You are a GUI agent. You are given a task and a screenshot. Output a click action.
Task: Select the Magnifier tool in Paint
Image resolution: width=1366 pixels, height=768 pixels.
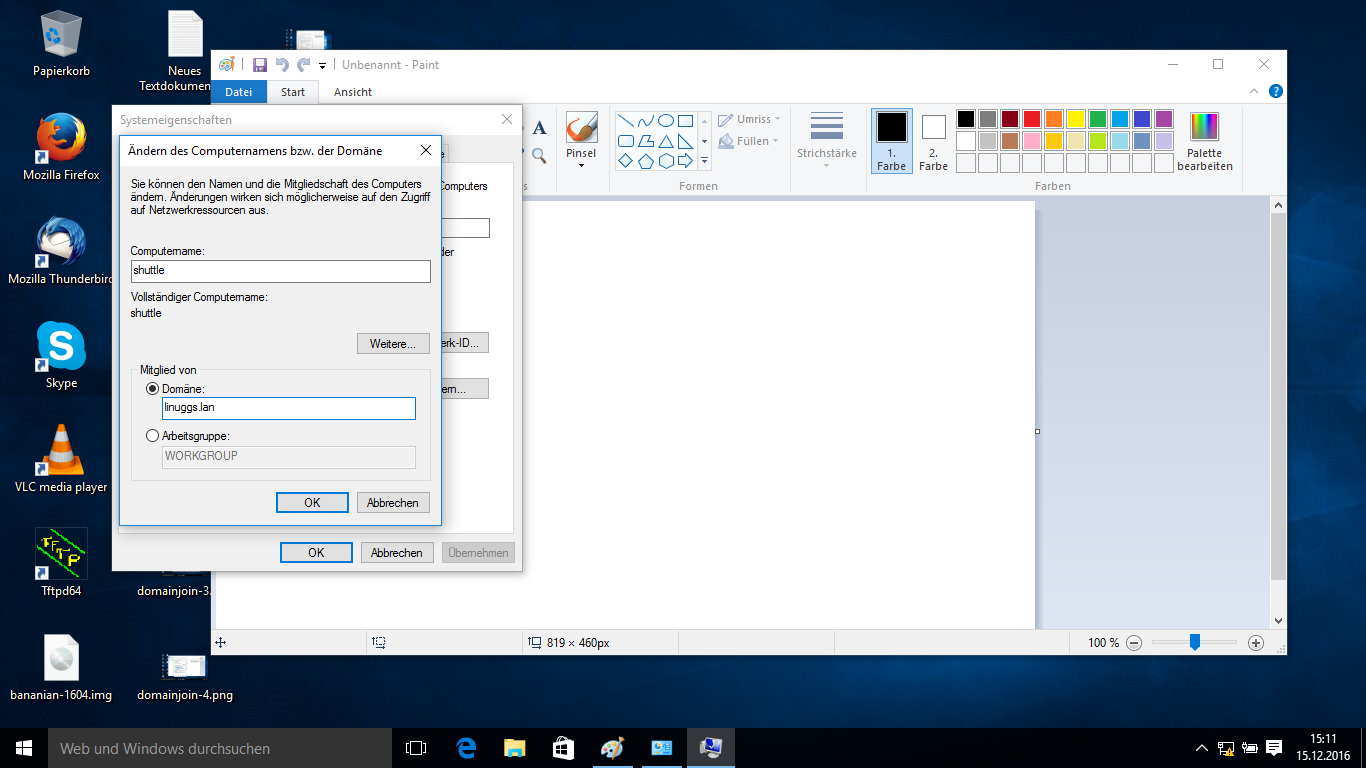point(539,155)
